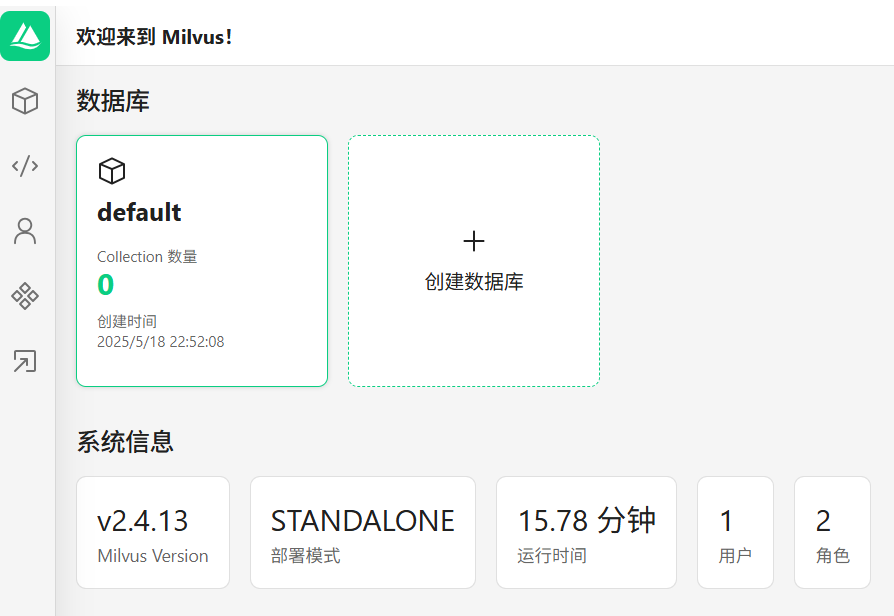Open the System view diamond icon
Screen dimensions: 894x616
pos(25,296)
